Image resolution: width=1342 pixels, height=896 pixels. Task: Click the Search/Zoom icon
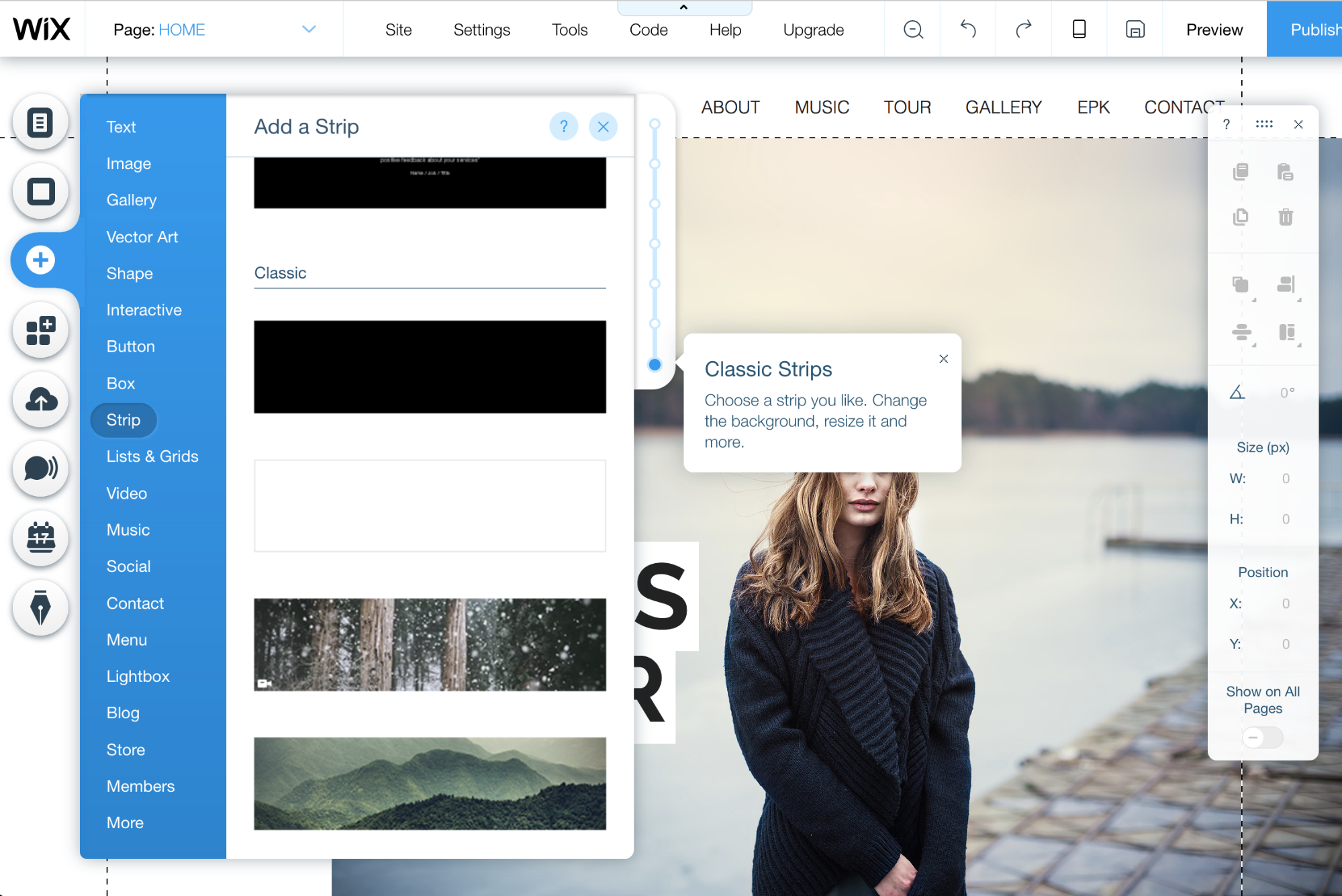[913, 29]
